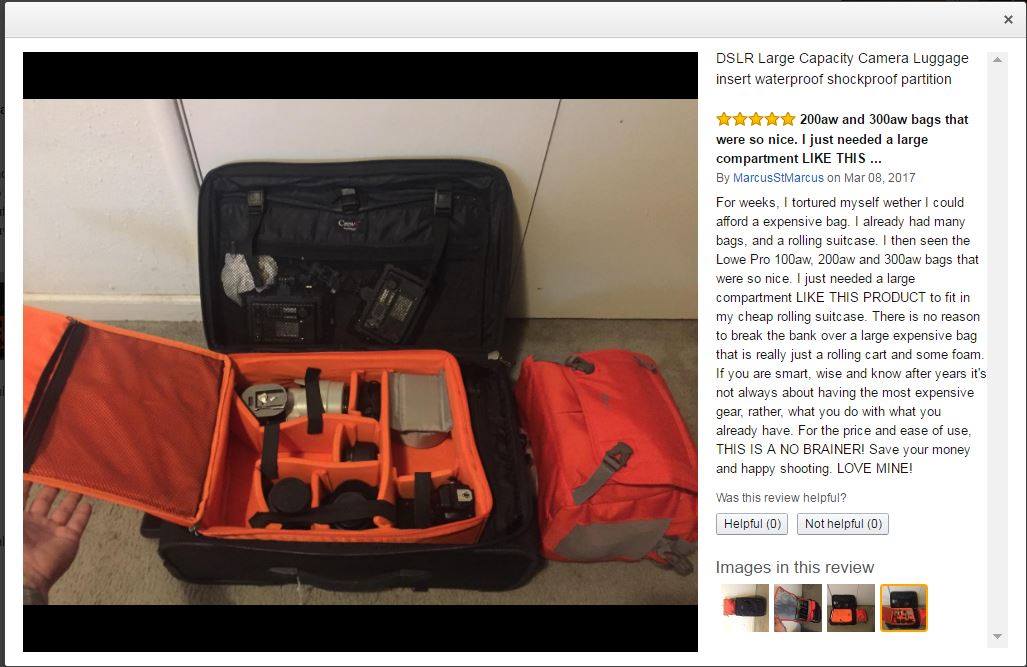1027x667 pixels.
Task: Click the DSLR Large Capacity Camera Luggage title
Action: 842,69
